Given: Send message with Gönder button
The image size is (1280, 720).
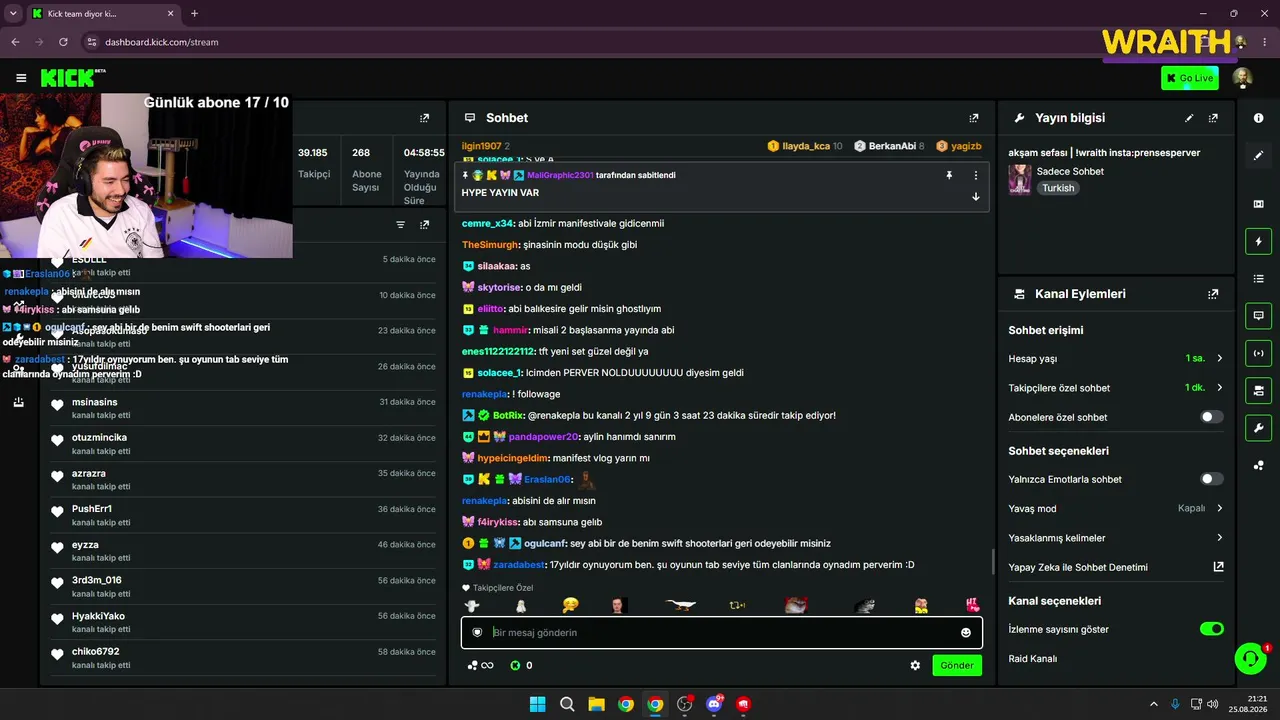Looking at the screenshot, I should (957, 665).
